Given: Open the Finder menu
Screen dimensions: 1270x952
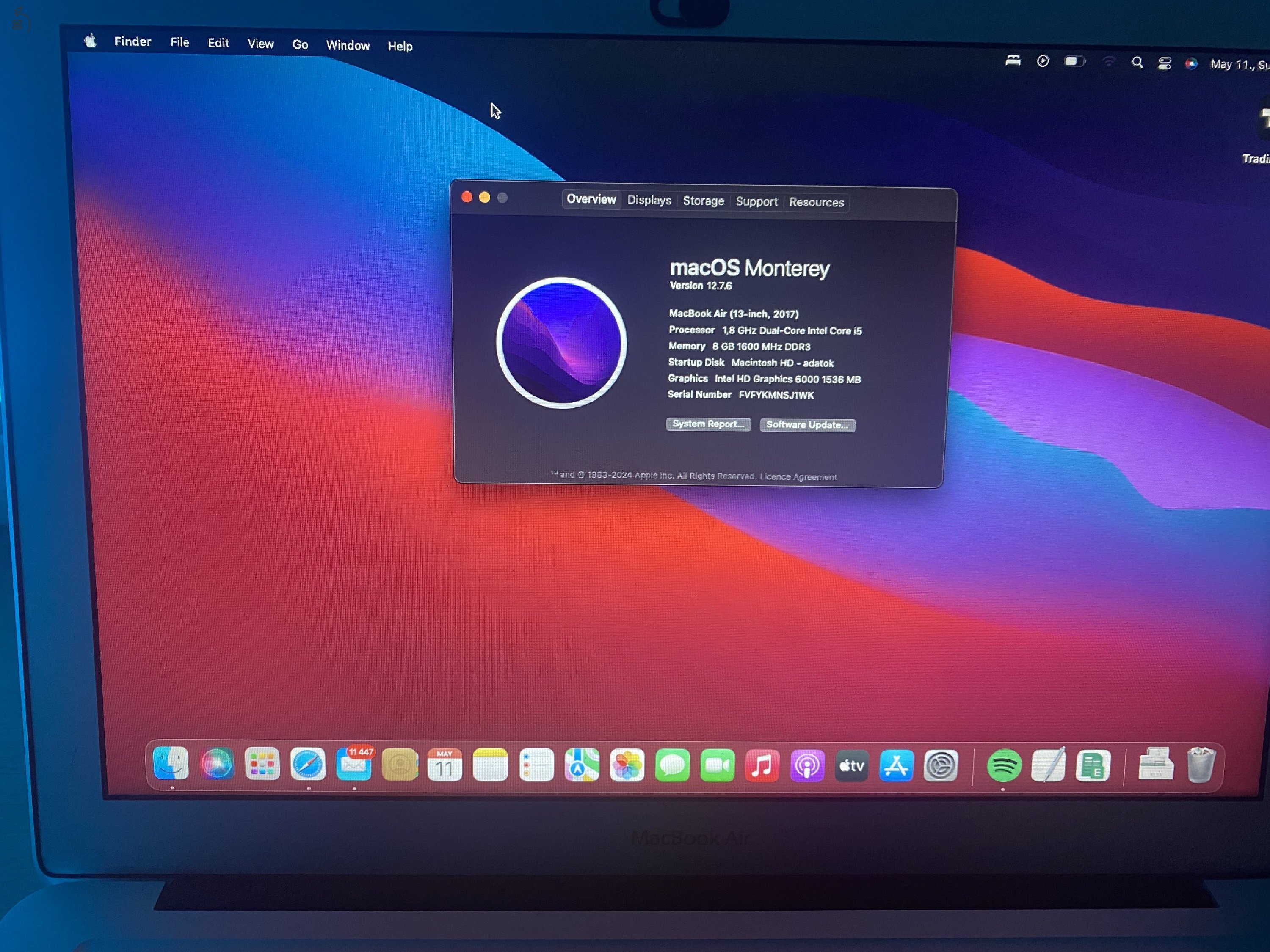Looking at the screenshot, I should pos(133,41).
